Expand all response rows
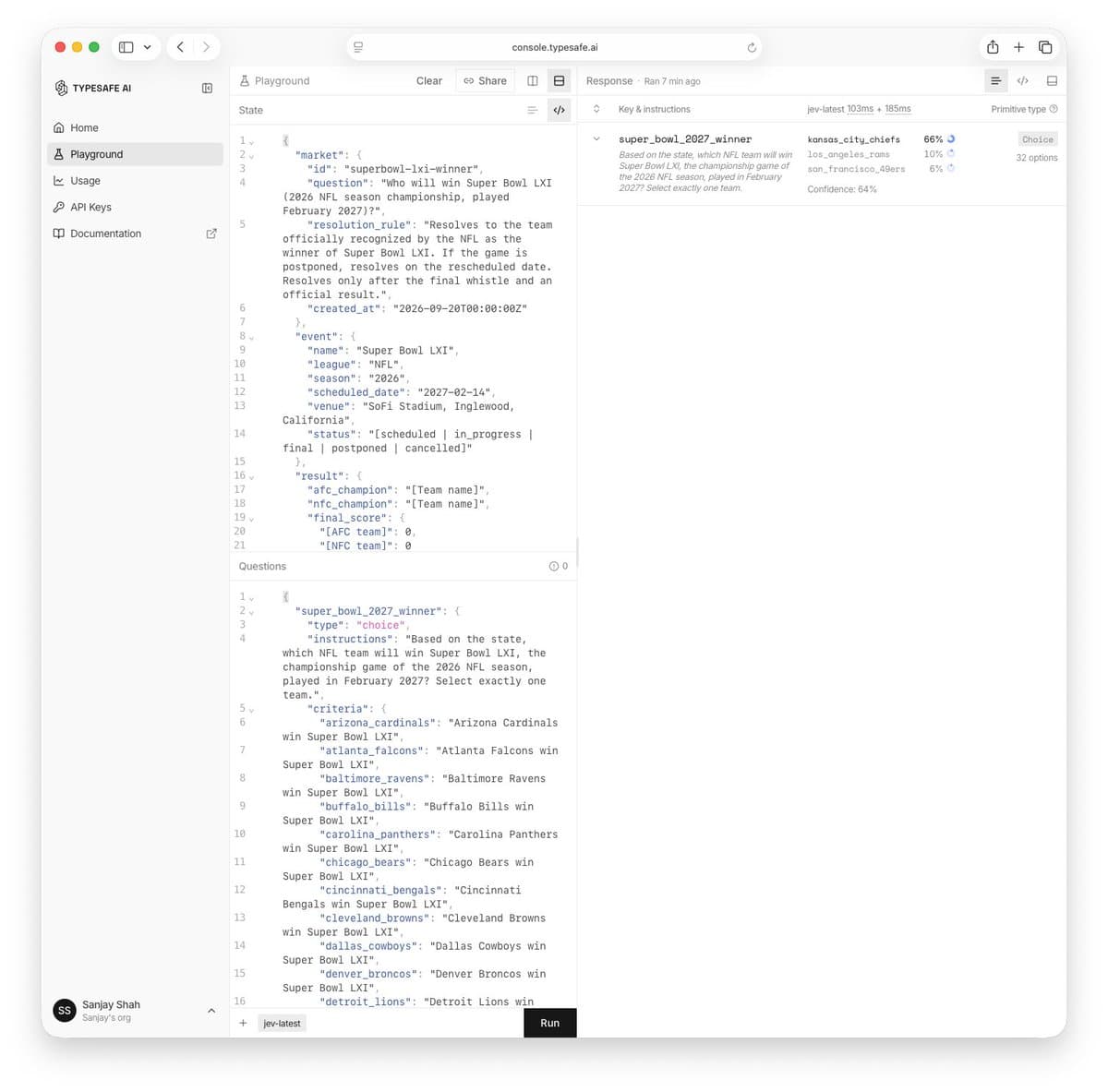This screenshot has width=1108, height=1092. click(x=596, y=109)
